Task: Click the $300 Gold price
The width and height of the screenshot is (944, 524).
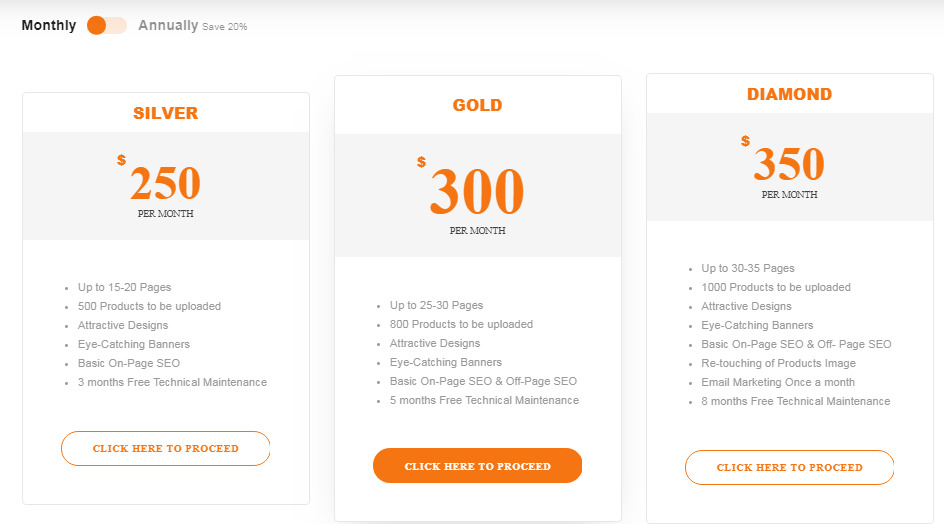Action: pos(471,187)
